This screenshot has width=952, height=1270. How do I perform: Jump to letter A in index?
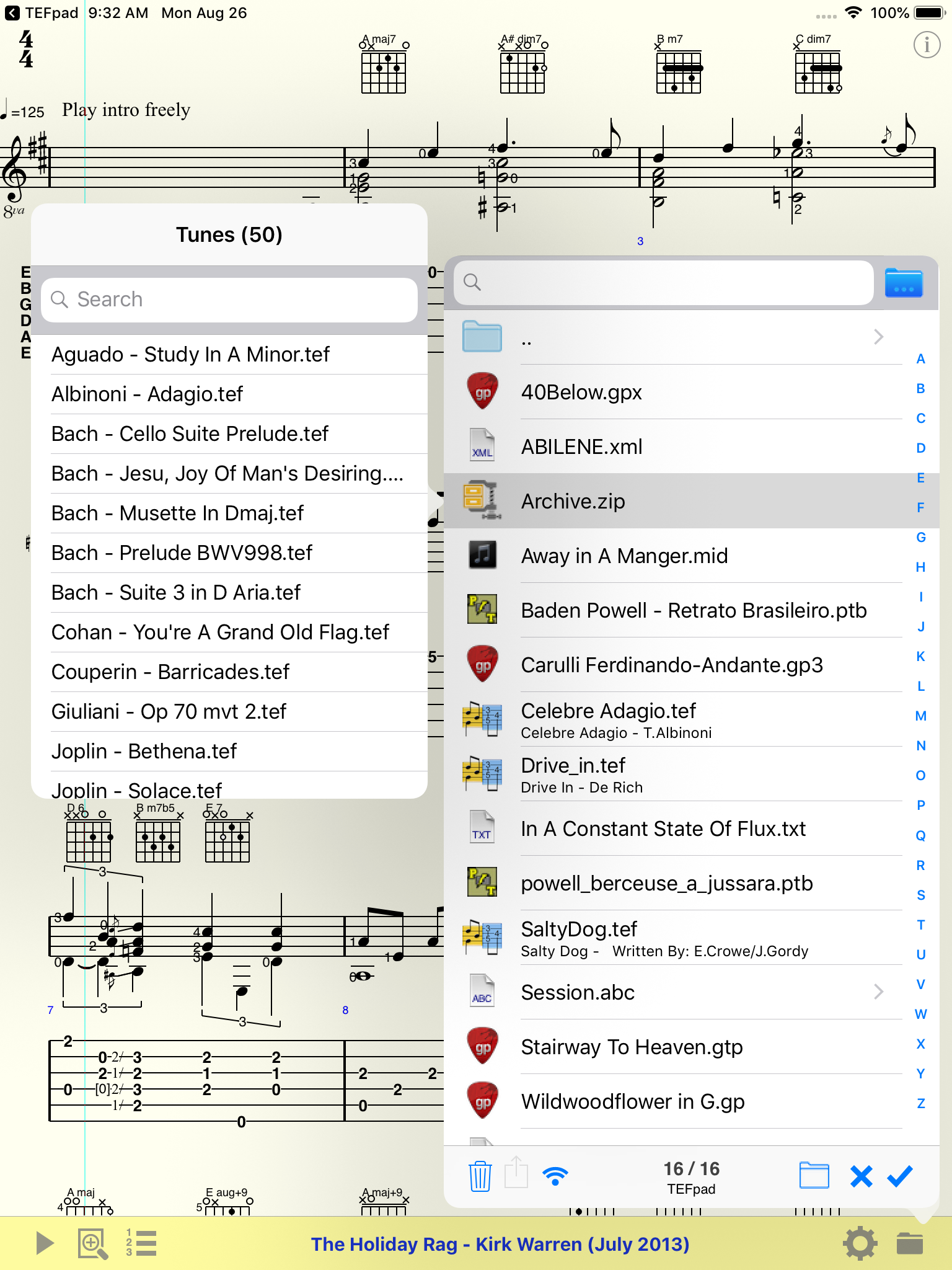tap(921, 359)
